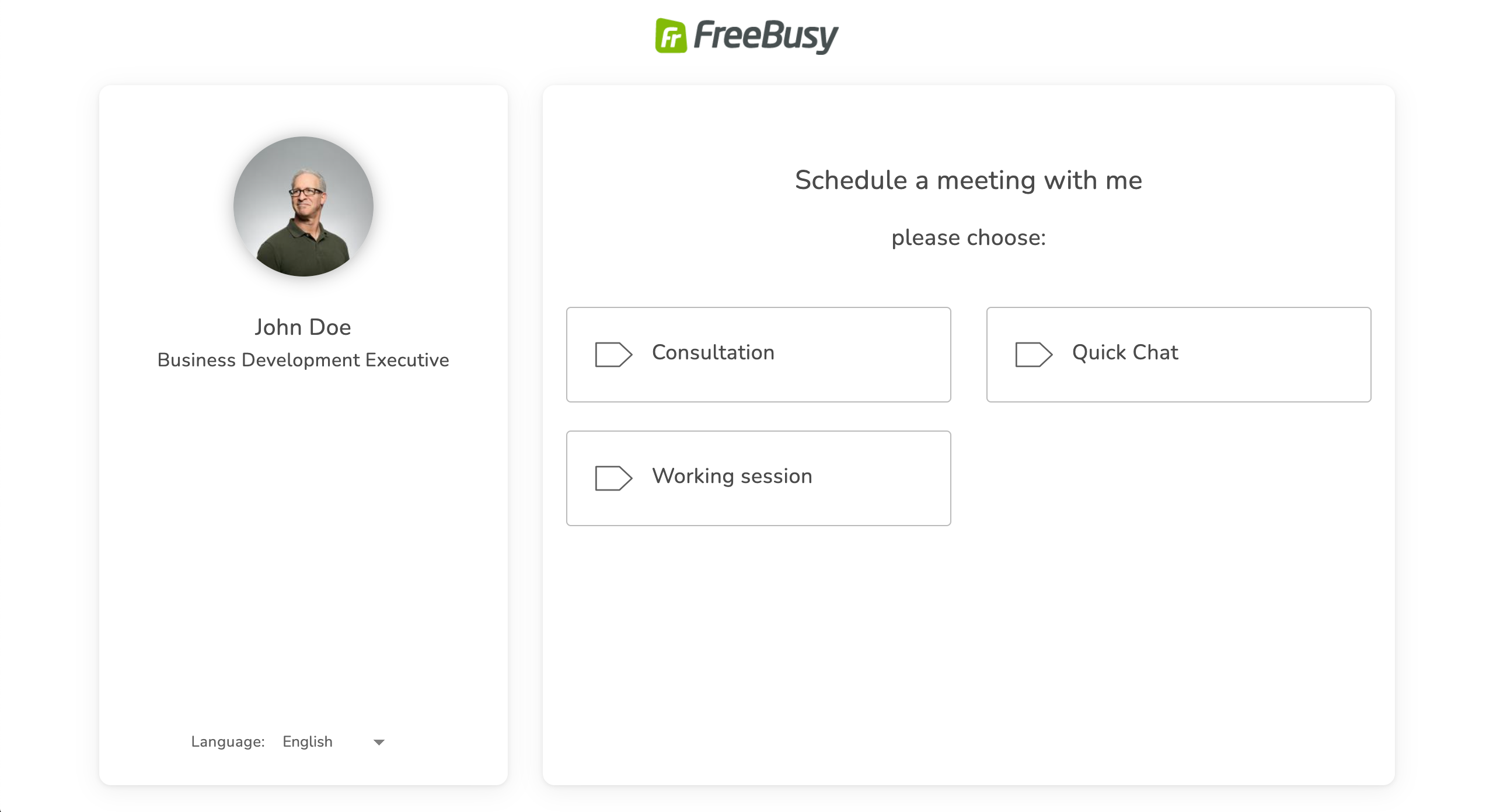Select the Consultation meeting type
Screen dimensions: 1493x812
(x=758, y=354)
